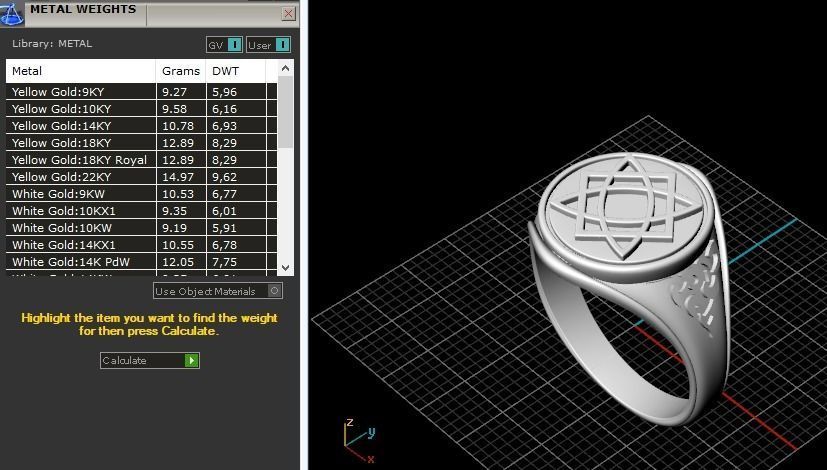The height and width of the screenshot is (470, 827).
Task: Click grams value 10.78
Action: tap(178, 126)
